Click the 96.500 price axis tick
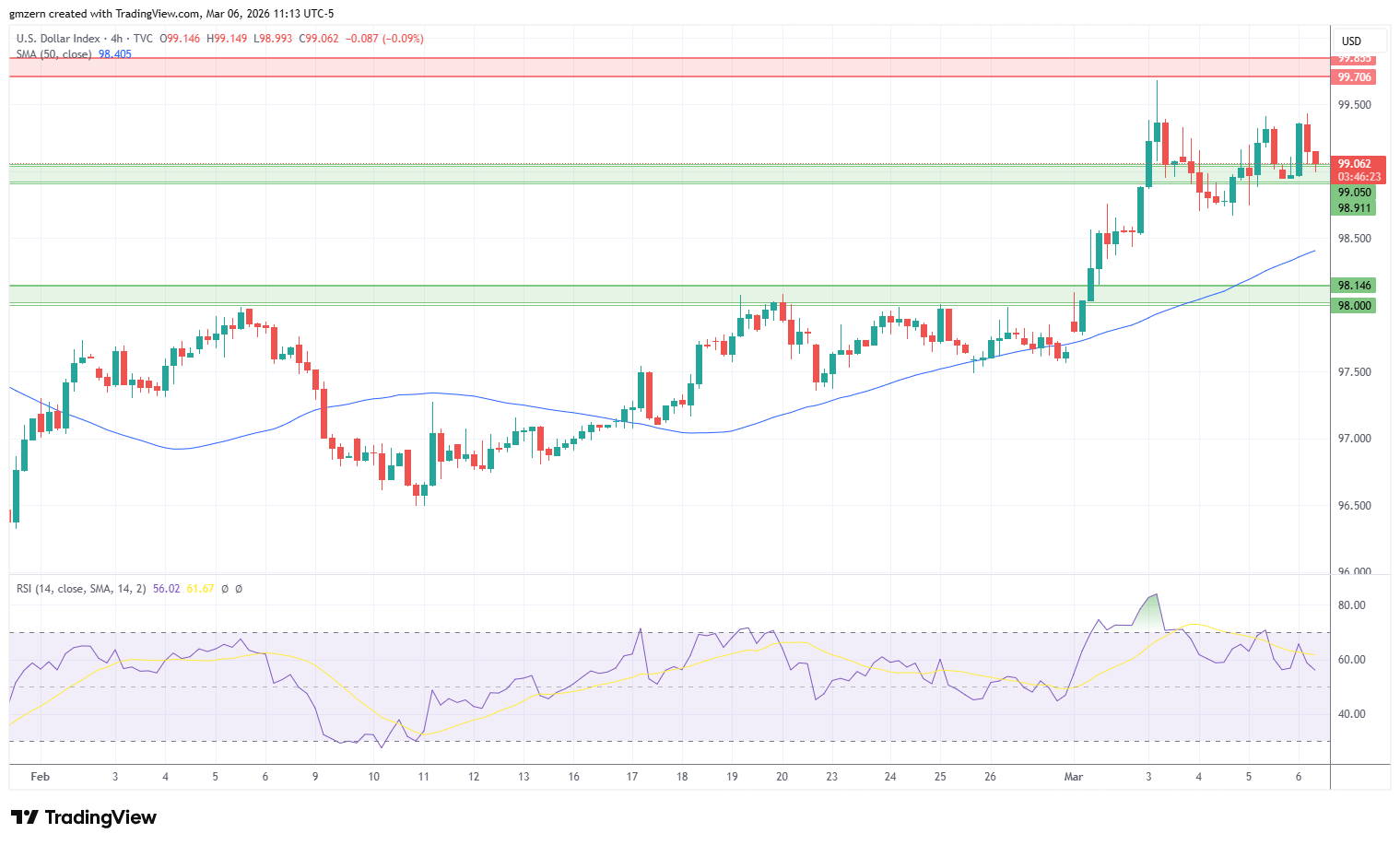This screenshot has width=1400, height=845. [1355, 506]
